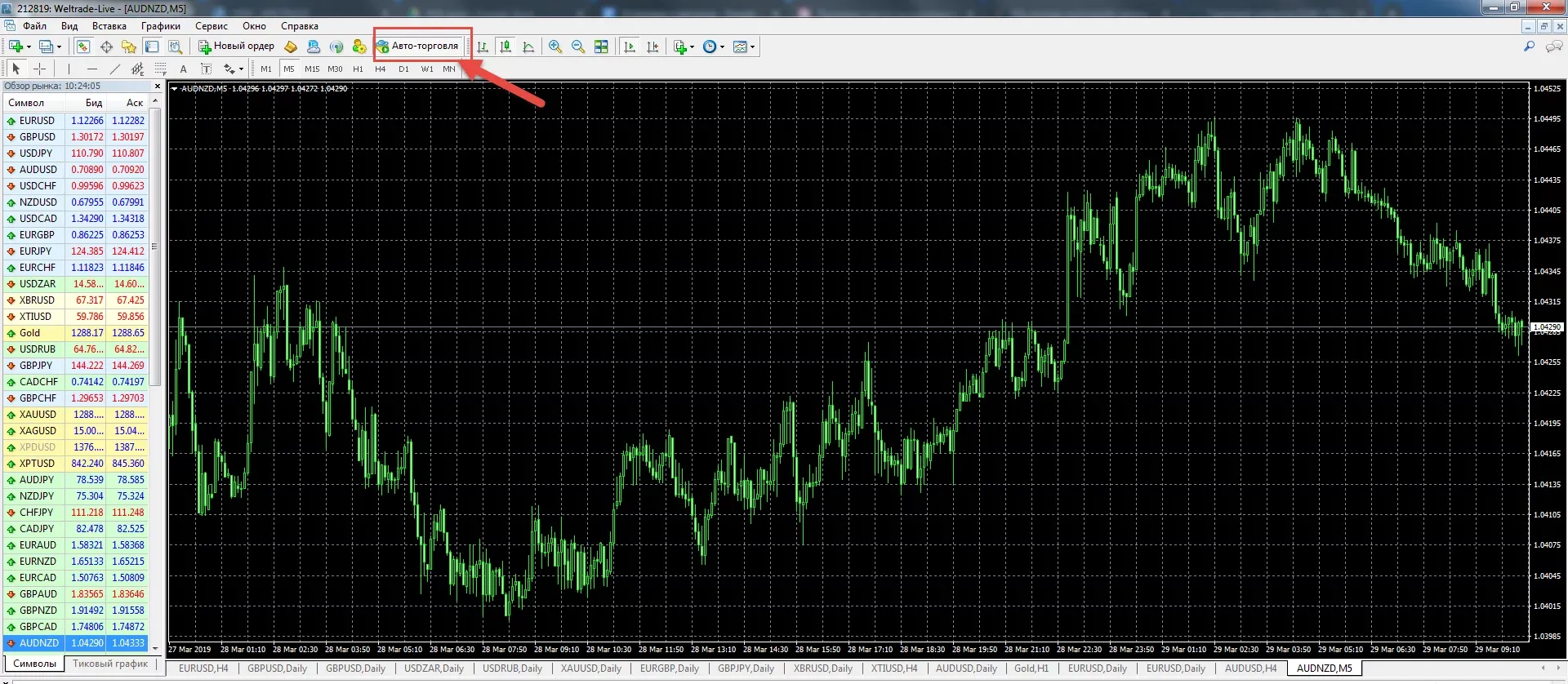Click the triangle beside AUDNZD,M5 chart title

pos(174,88)
